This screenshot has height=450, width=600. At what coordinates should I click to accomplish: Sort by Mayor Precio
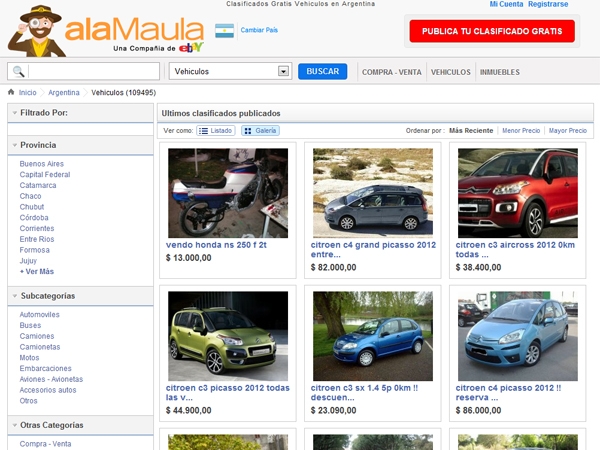point(568,130)
